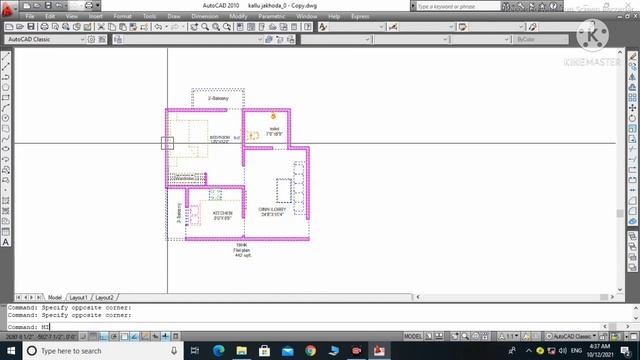This screenshot has height=360, width=640.
Task: Expand the Undo history dropdown arrow
Action: pos(166,27)
